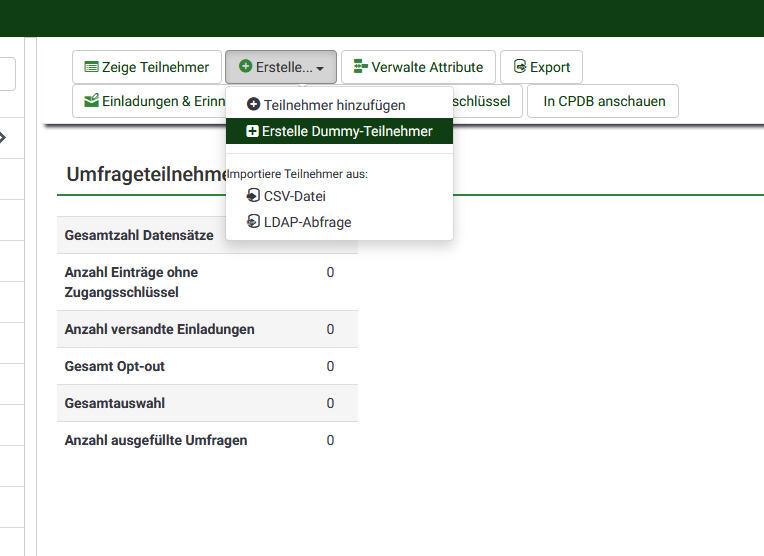The height and width of the screenshot is (556, 764).
Task: Click the Anzahl versandte Einladungen row
Action: [x=207, y=329]
